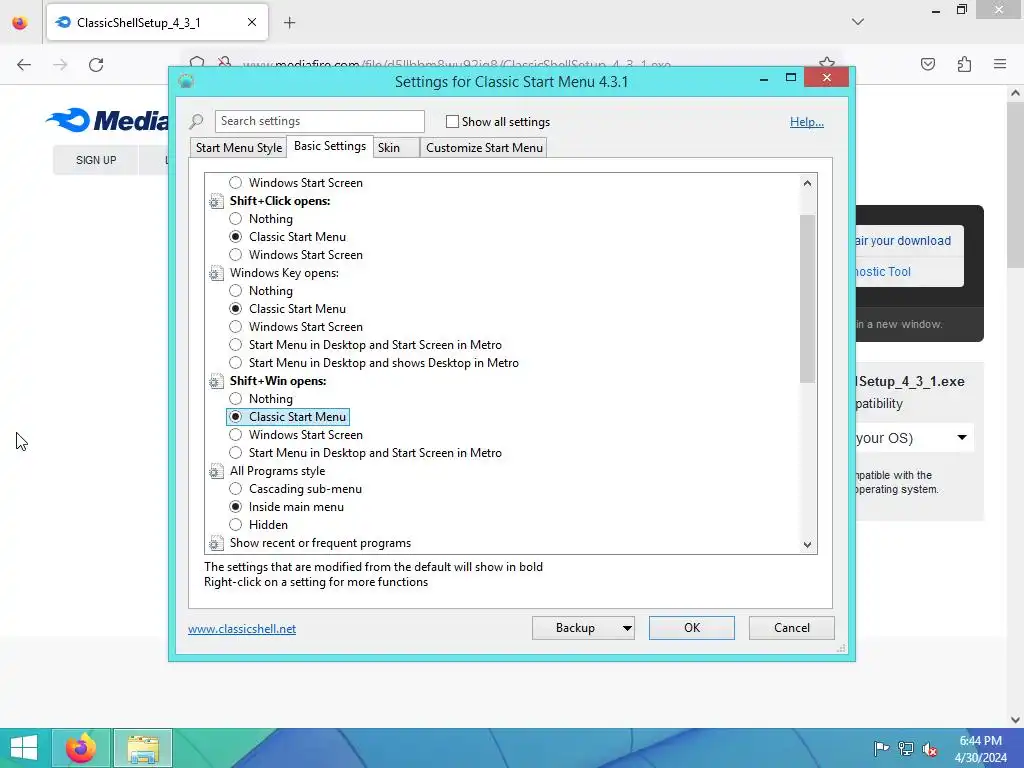Go back using the Firefox back arrow
This screenshot has height=768, width=1024.
(24, 65)
